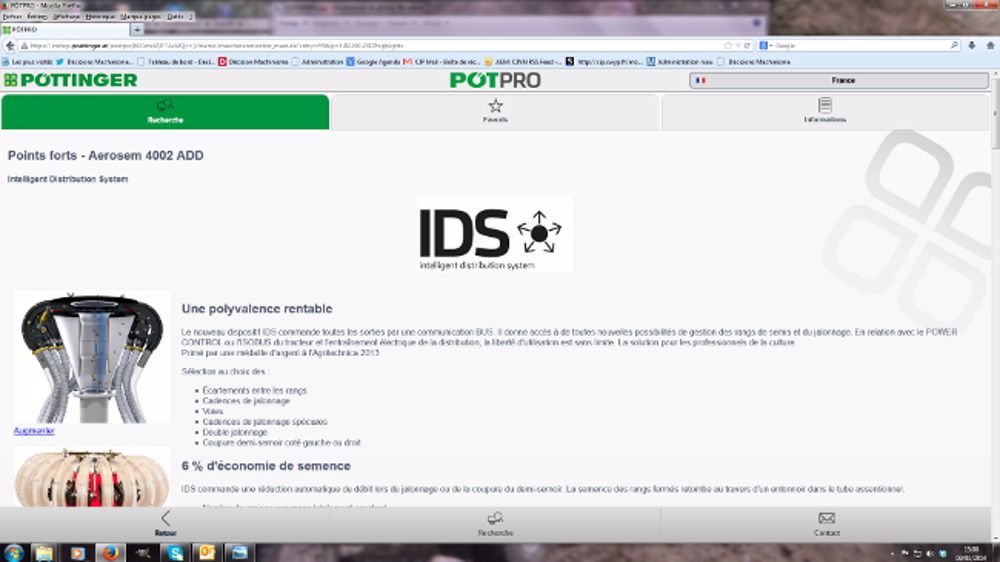This screenshot has width=1000, height=562.
Task: Open the IDS distributor head image
Action: (92, 357)
